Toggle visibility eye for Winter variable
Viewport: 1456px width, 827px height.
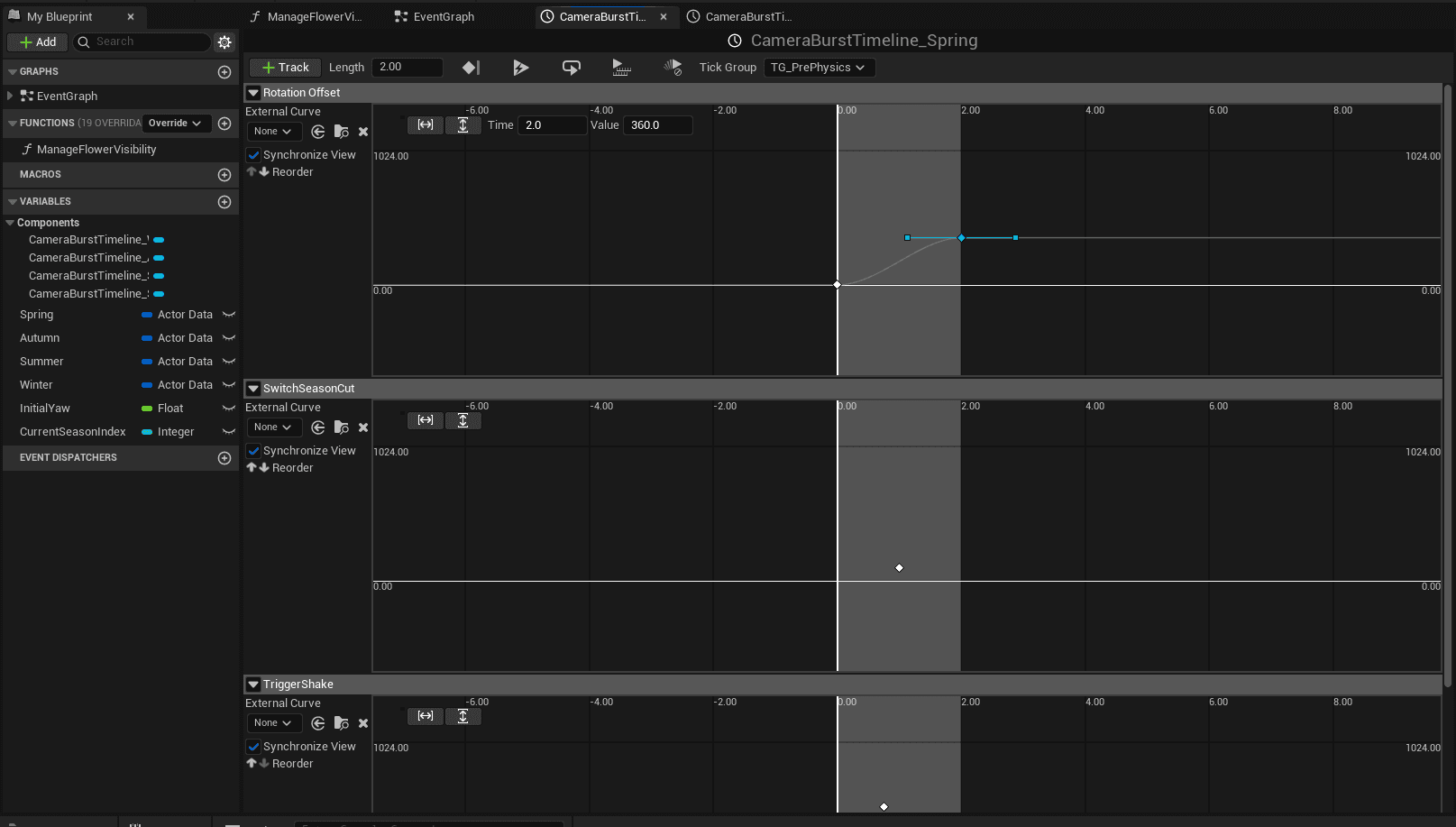coord(229,385)
